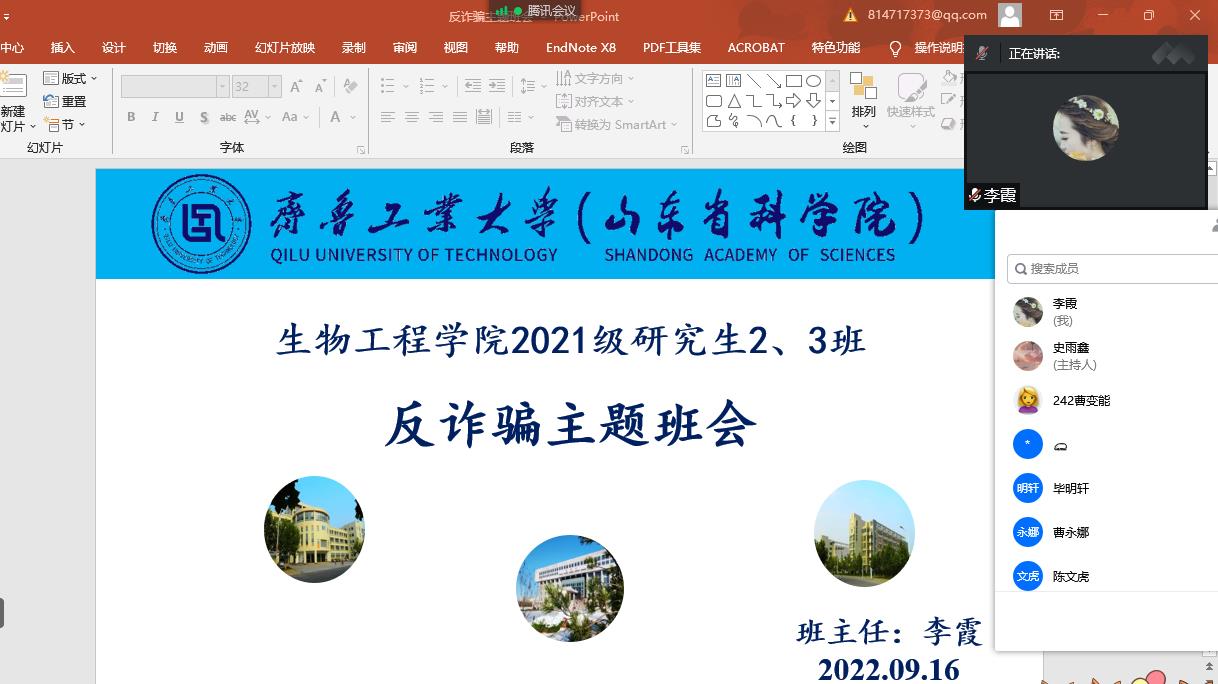The height and width of the screenshot is (684, 1218).
Task: Select member 毕明轩 in participant list
Action: [x=1071, y=489]
